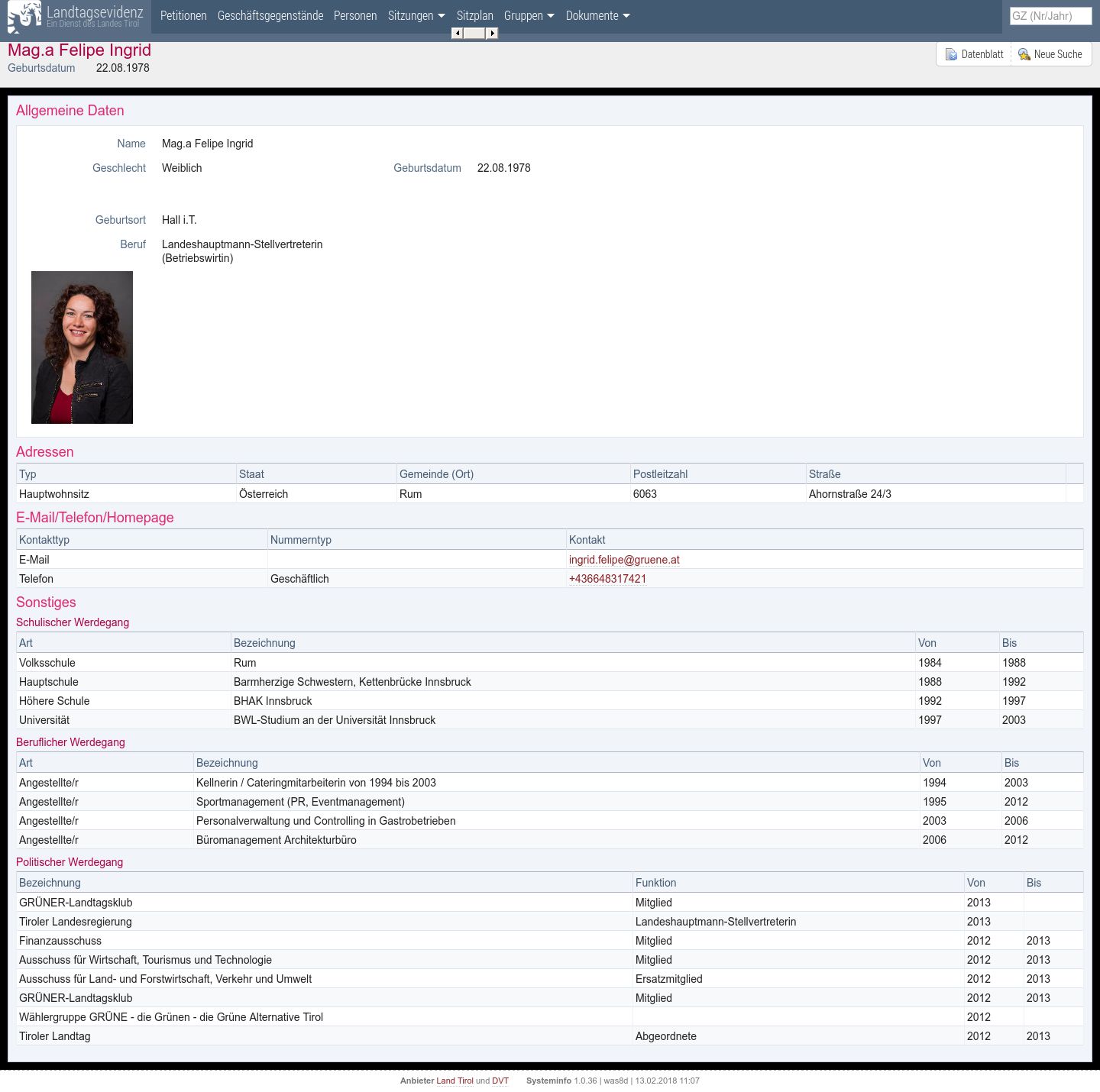Viewport: 1100px width, 1092px height.
Task: Click the Kontakttyp column header
Action: point(142,540)
